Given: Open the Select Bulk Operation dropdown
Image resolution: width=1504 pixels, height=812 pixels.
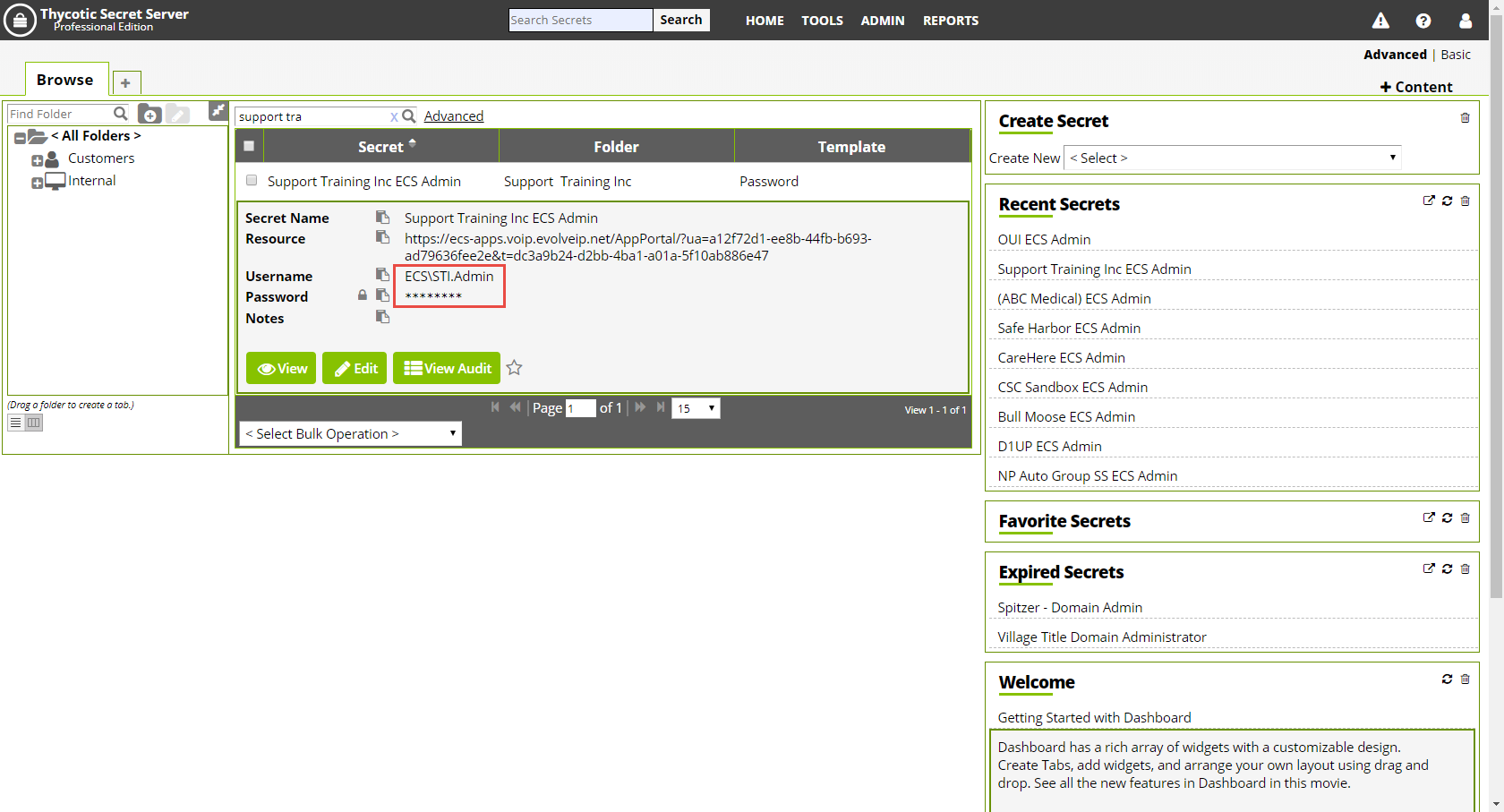Looking at the screenshot, I should pyautogui.click(x=350, y=433).
